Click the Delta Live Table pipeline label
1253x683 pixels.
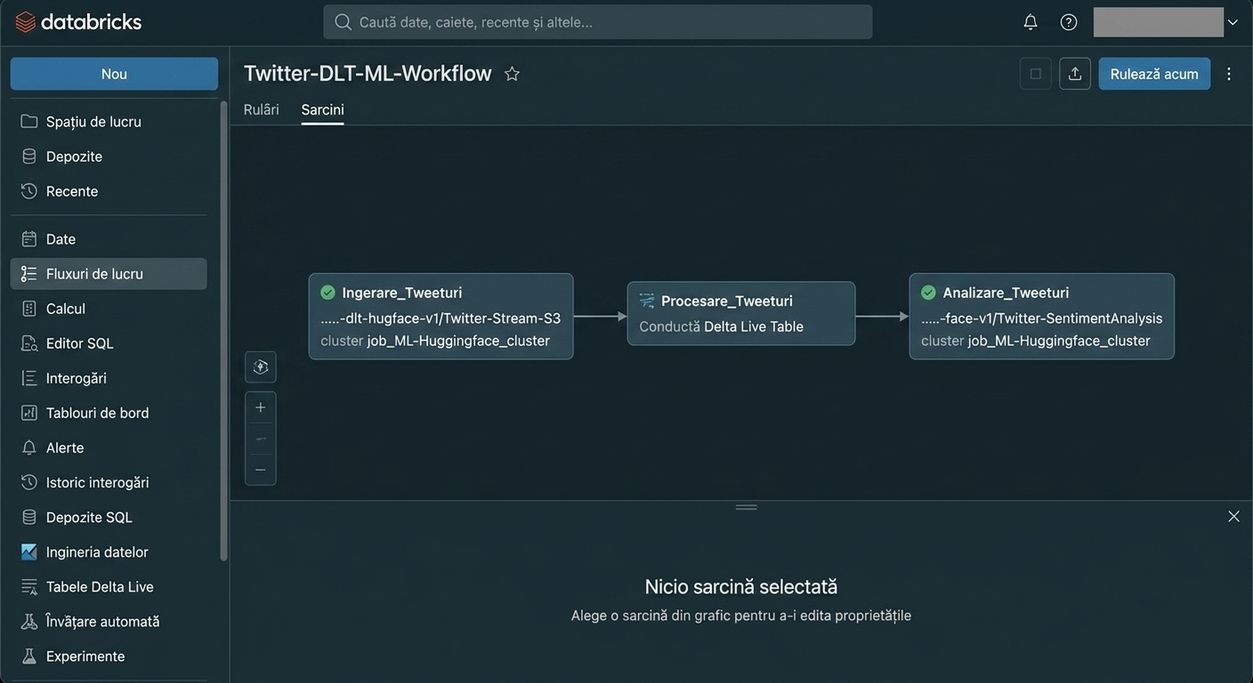click(x=754, y=326)
